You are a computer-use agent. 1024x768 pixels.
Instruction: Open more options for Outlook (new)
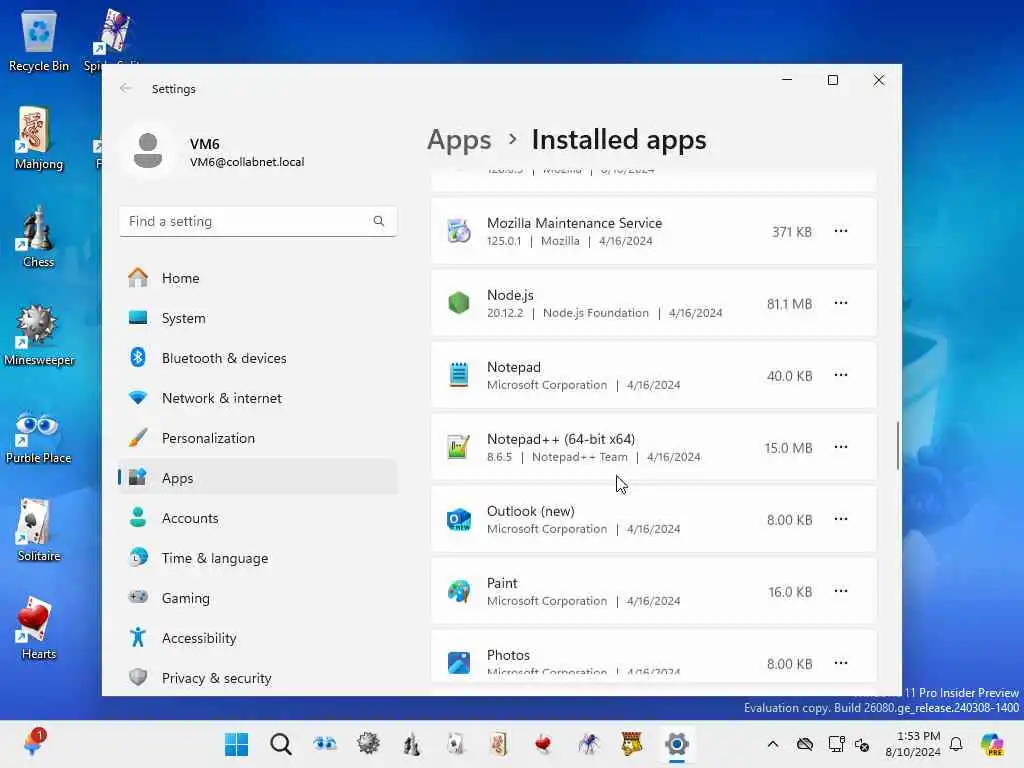tap(840, 519)
